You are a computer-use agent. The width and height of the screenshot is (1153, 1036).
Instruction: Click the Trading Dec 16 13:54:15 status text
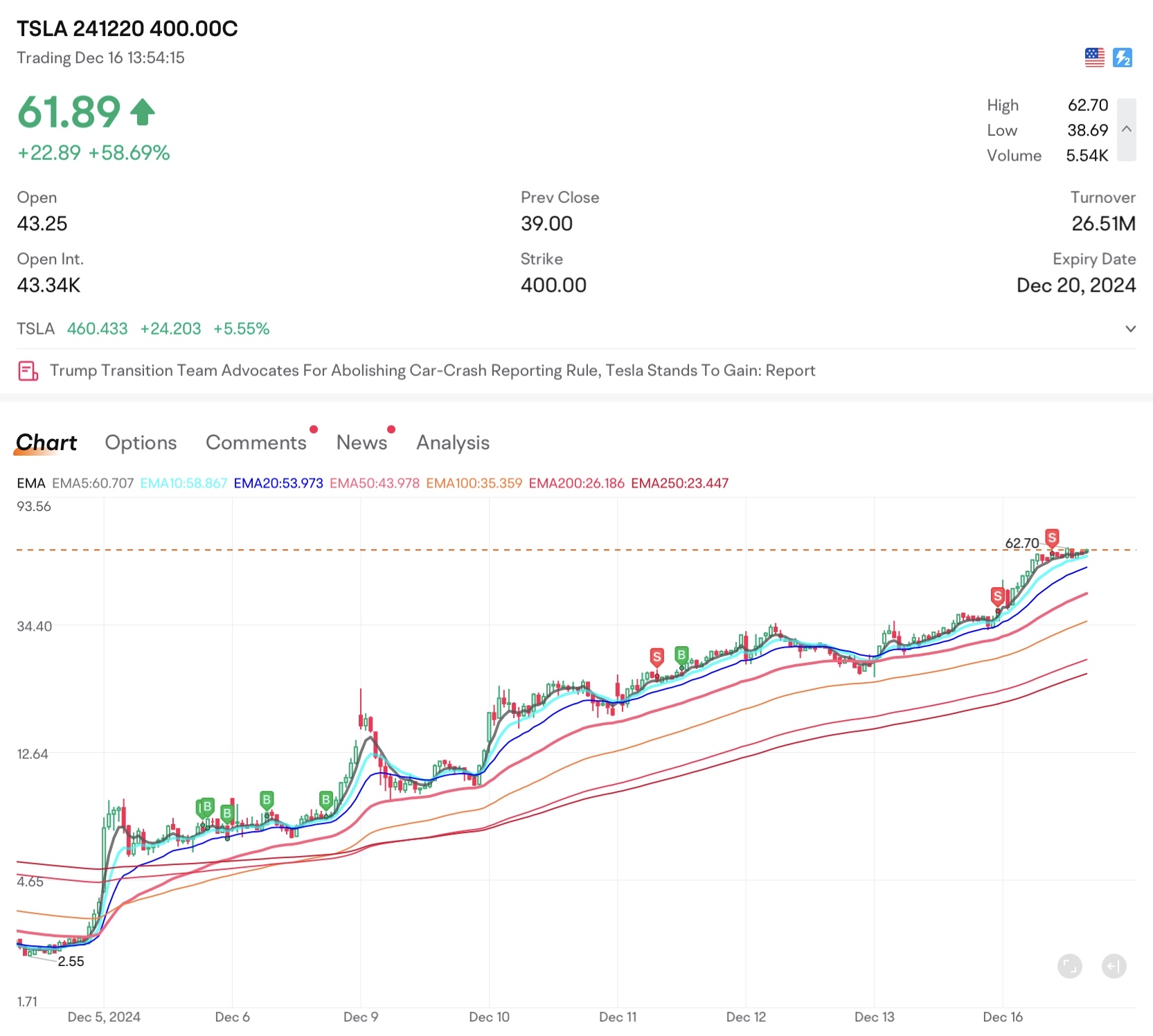(100, 58)
